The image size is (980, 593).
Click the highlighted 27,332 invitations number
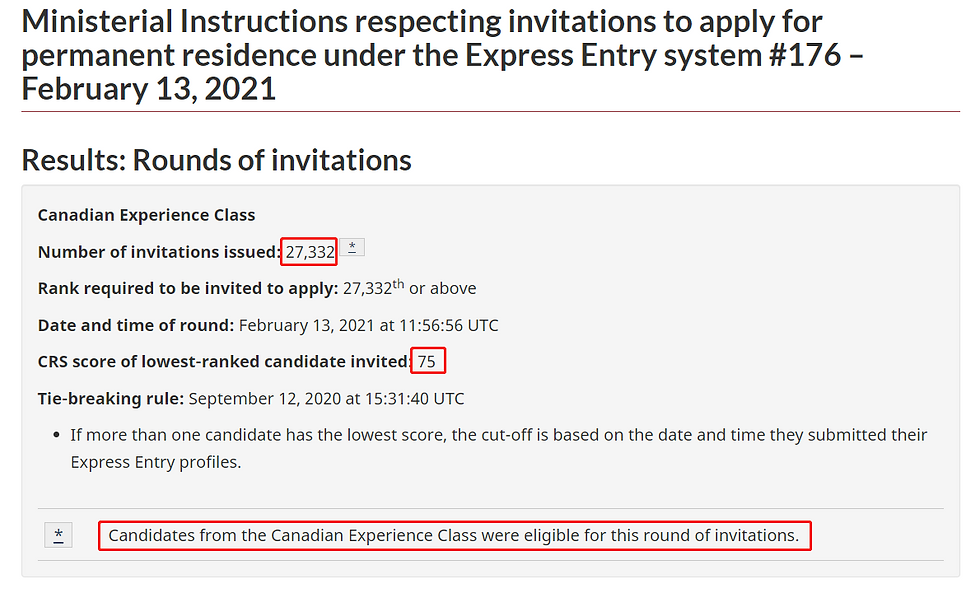coord(310,252)
